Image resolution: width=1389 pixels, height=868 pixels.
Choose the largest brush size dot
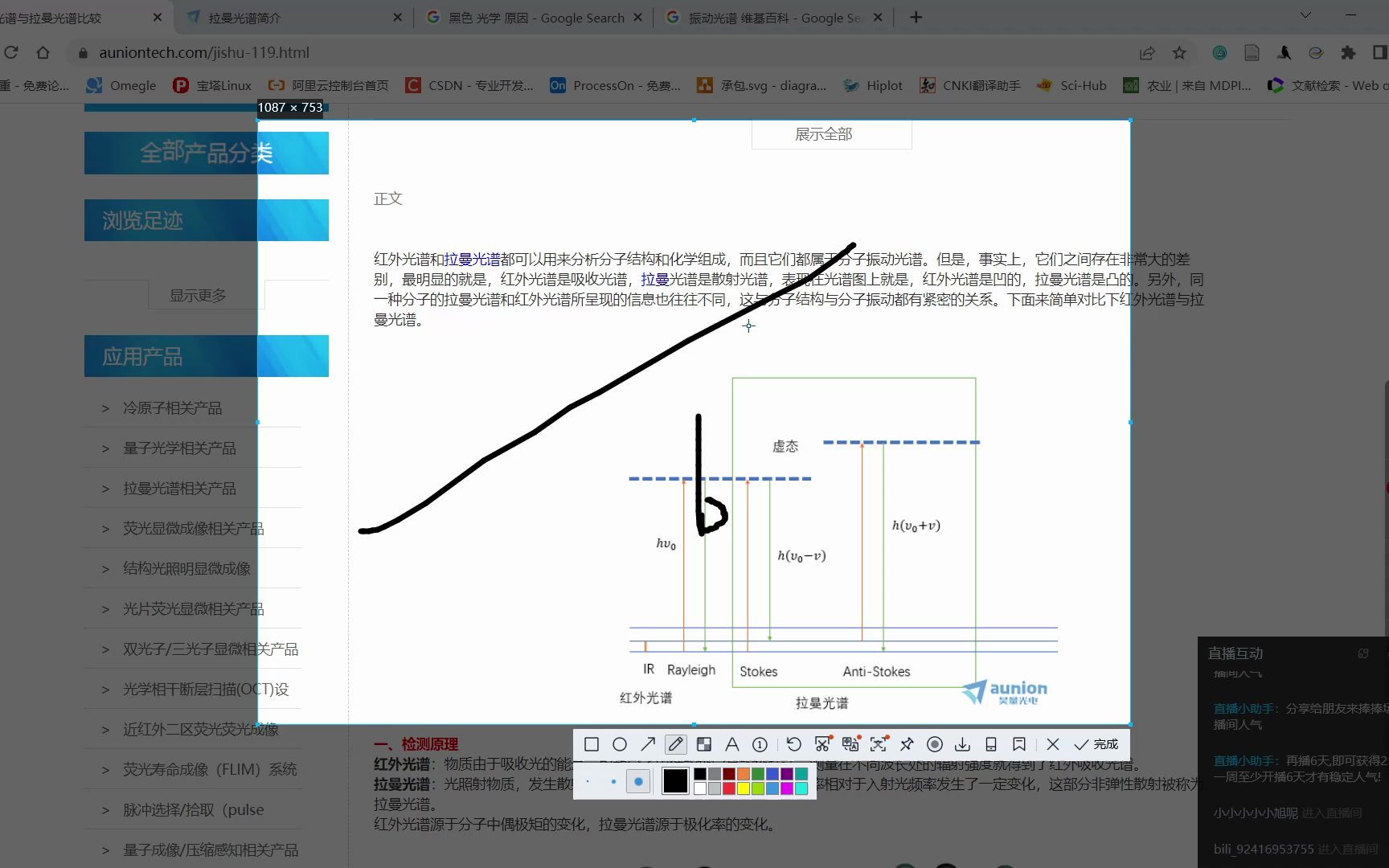[638, 781]
